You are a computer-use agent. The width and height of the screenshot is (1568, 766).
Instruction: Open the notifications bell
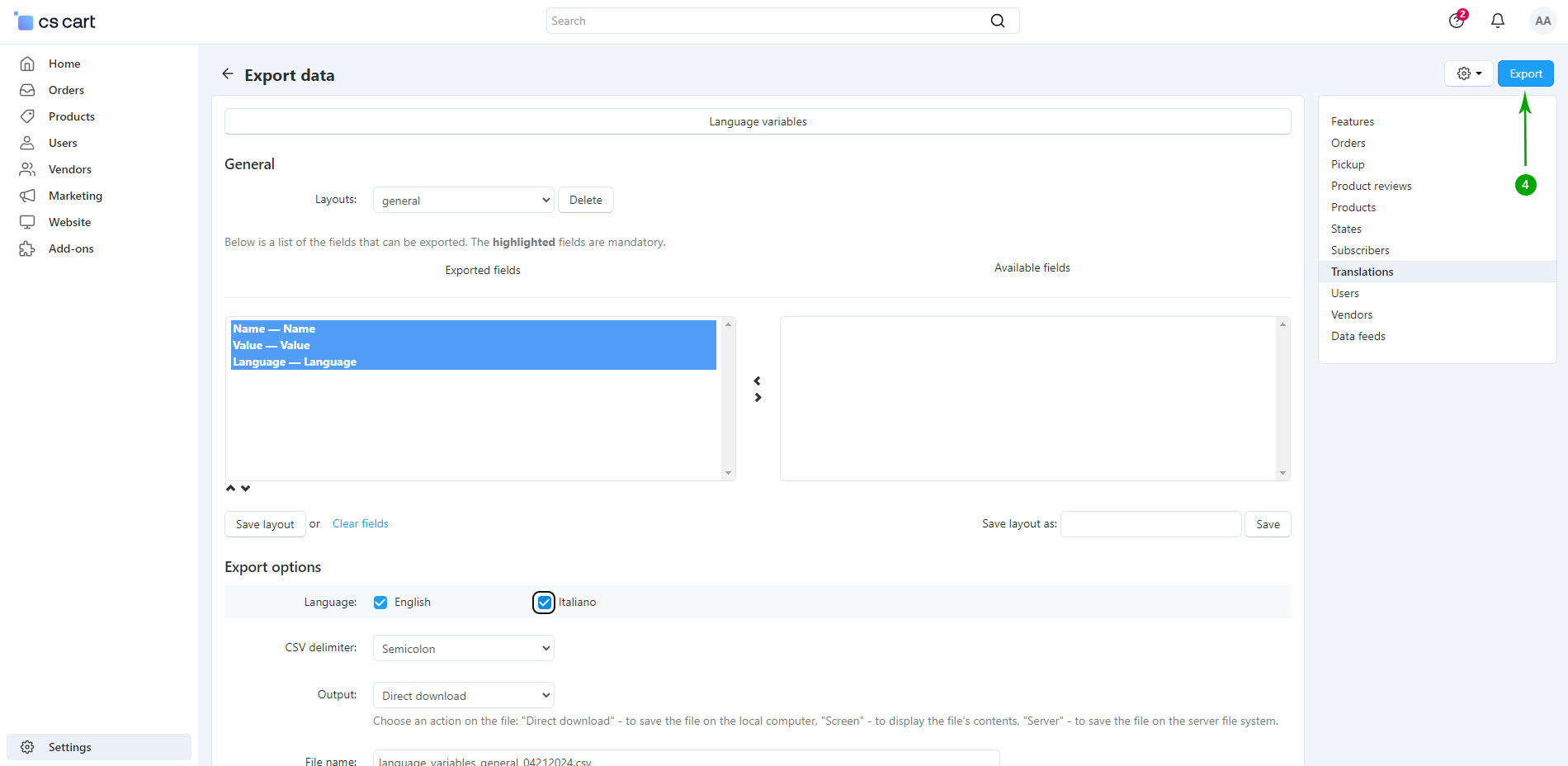click(1497, 21)
